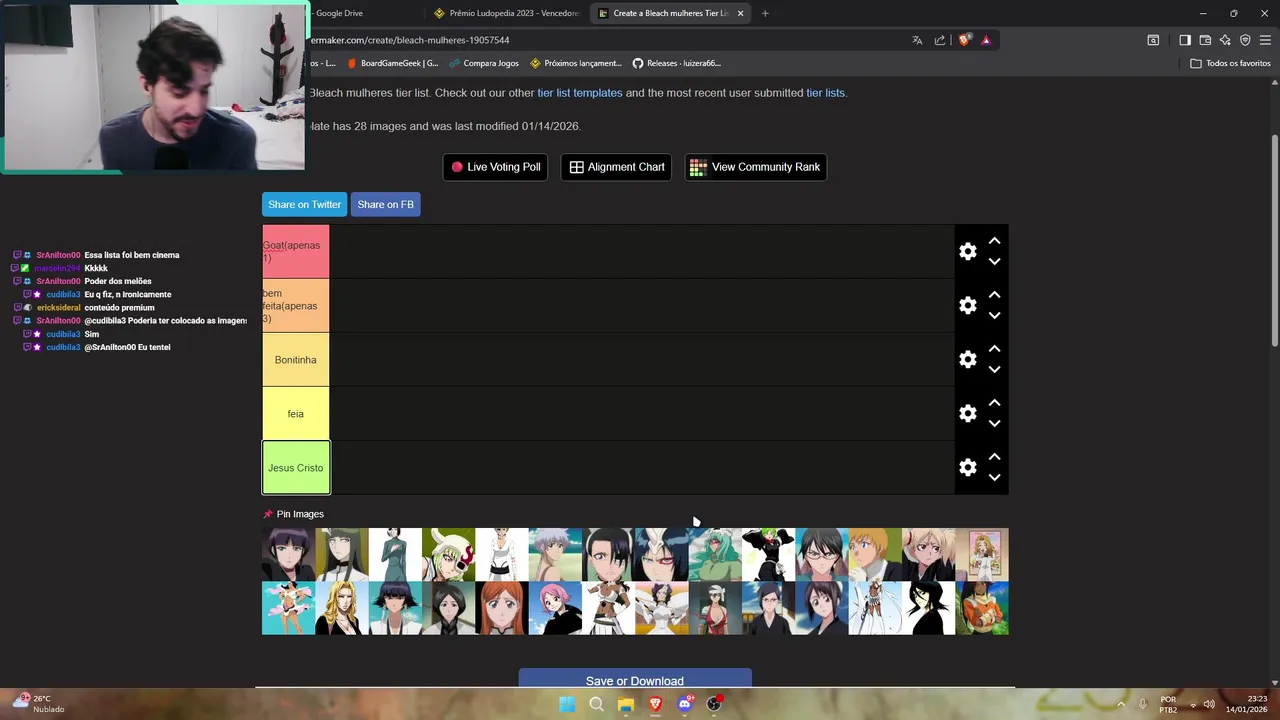1280x720 pixels.
Task: Open Live Voting Poll
Action: [496, 167]
